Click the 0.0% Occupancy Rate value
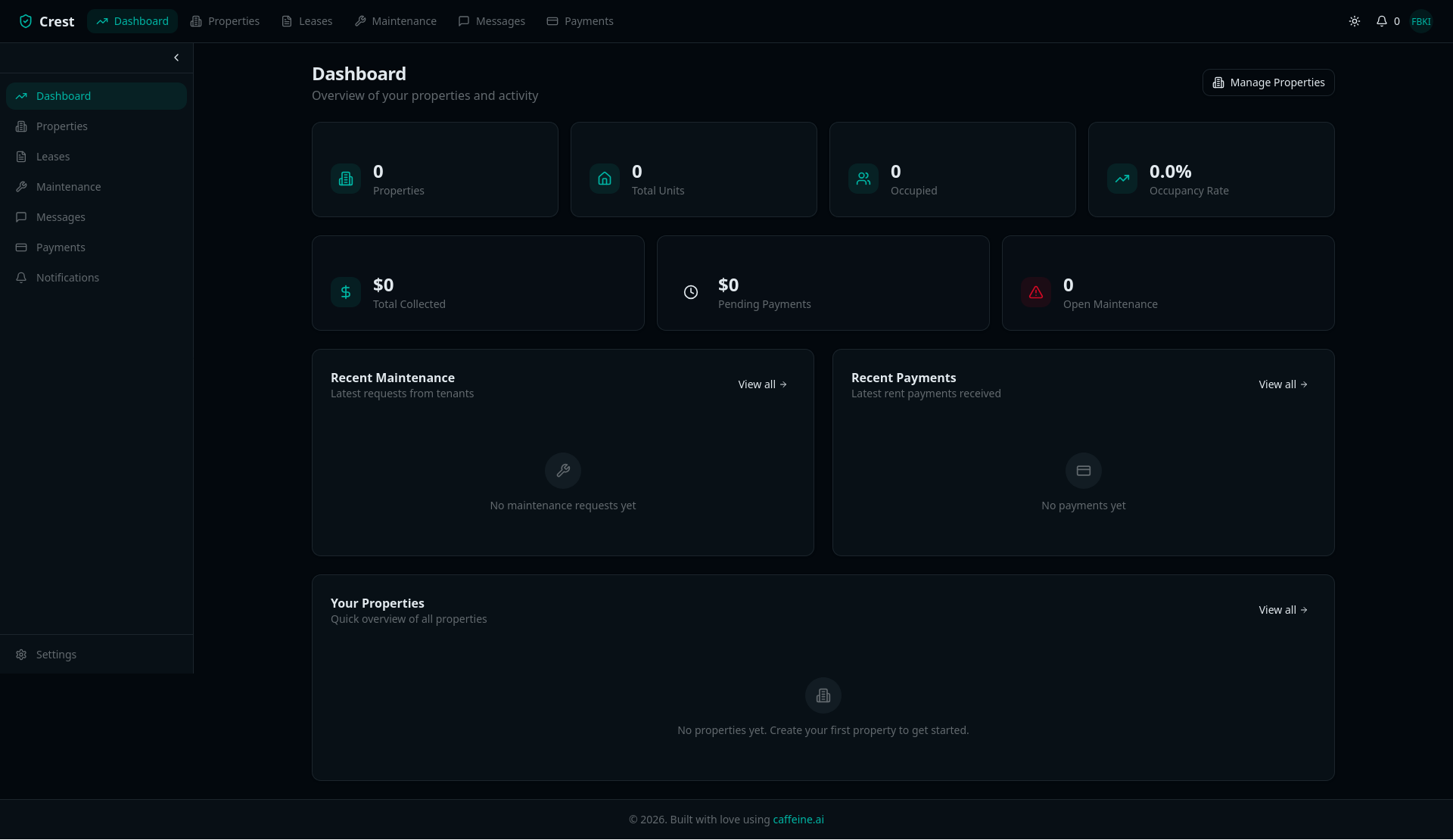Viewport: 1453px width, 840px height. 1171,172
